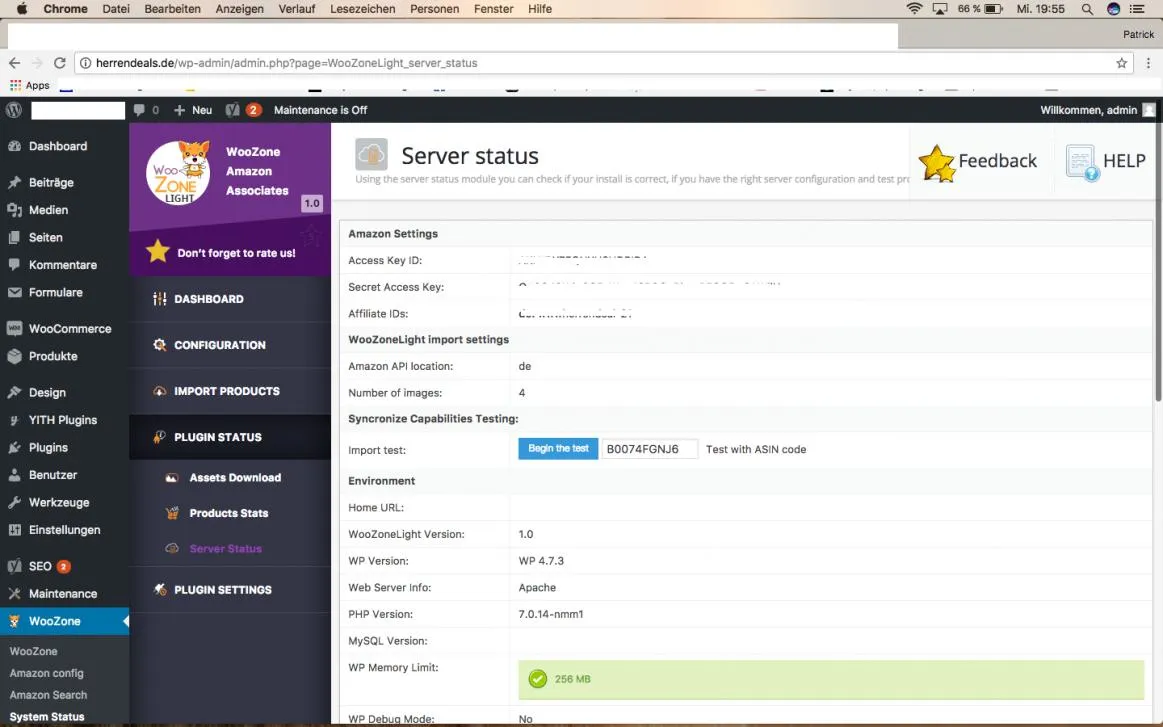This screenshot has width=1163, height=727.
Task: Bookmark the page with star icon
Action: (1121, 63)
